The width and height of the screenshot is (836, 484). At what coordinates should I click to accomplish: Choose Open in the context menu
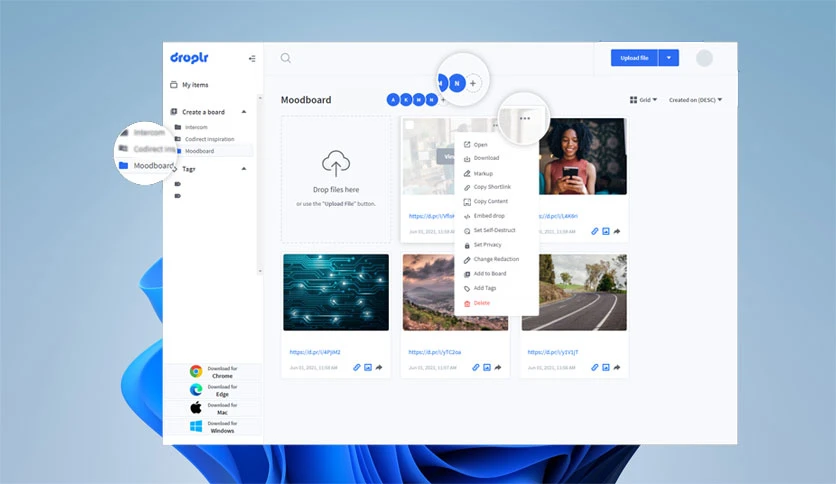[480, 144]
